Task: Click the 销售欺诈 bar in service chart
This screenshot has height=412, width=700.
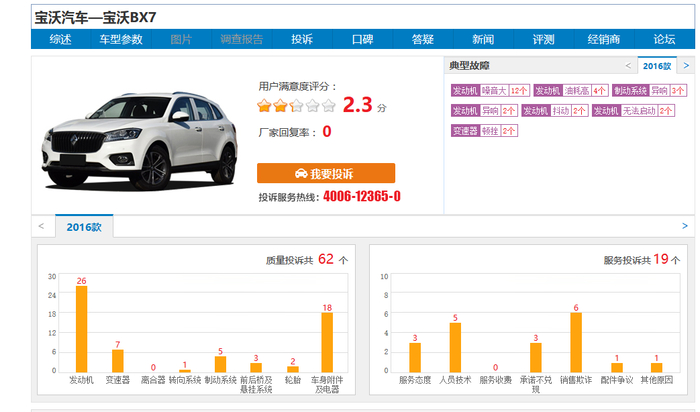Action: 576,342
